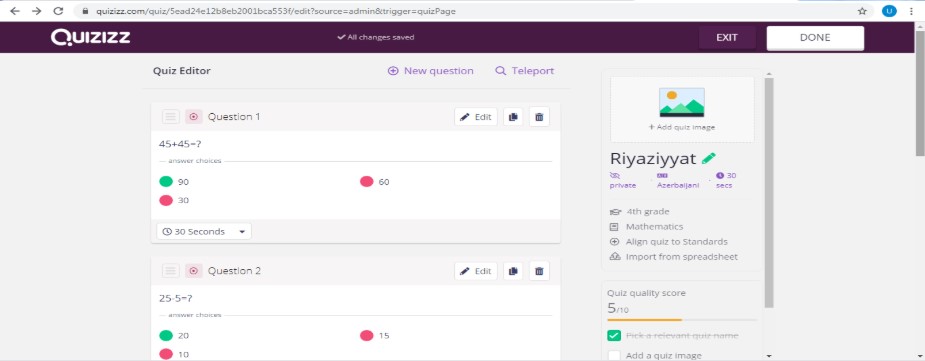This screenshot has height=361, width=925.
Task: Toggle the 'Add a quiz image' checkbox
Action: pos(614,355)
